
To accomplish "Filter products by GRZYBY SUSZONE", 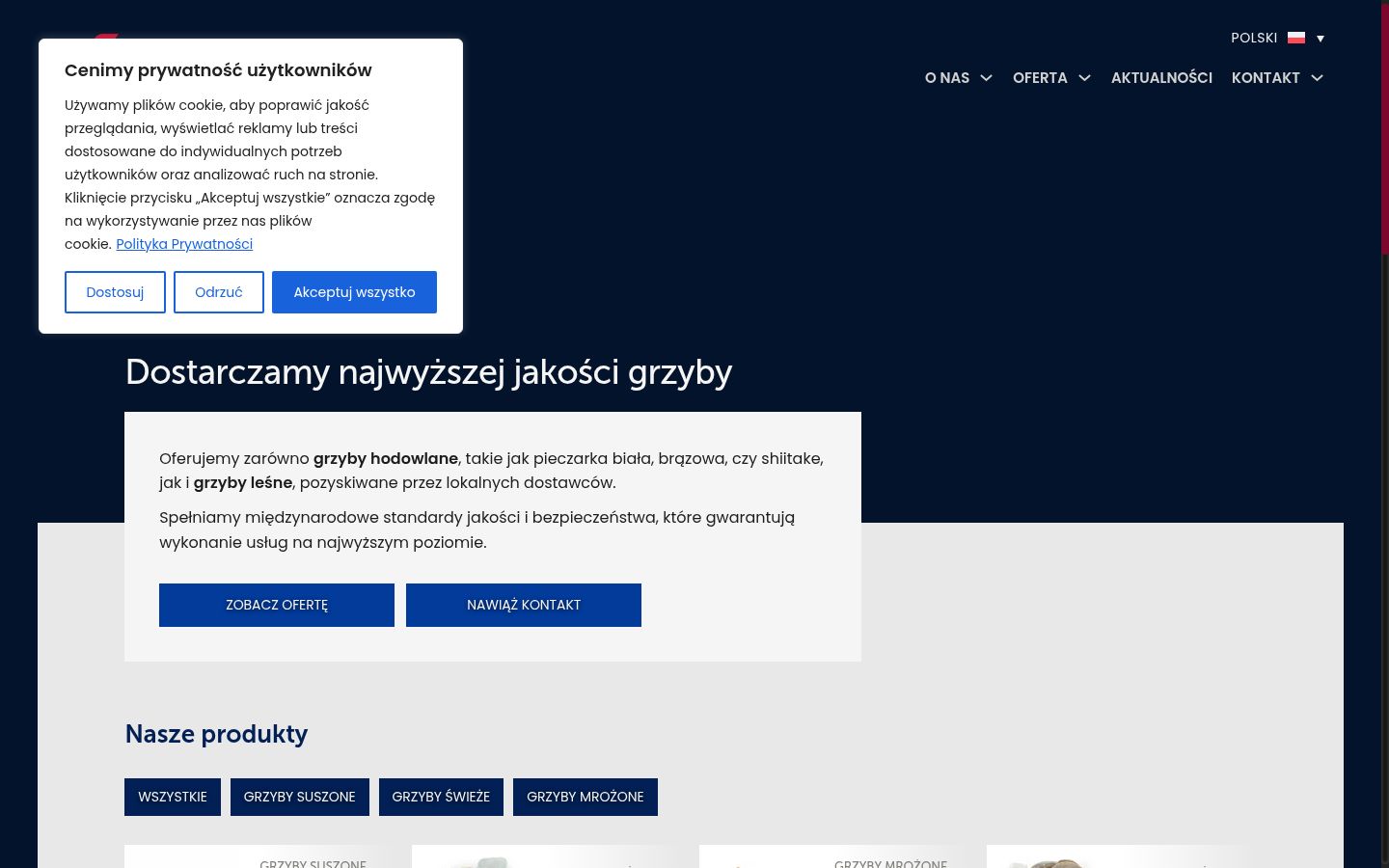I will (x=300, y=797).
